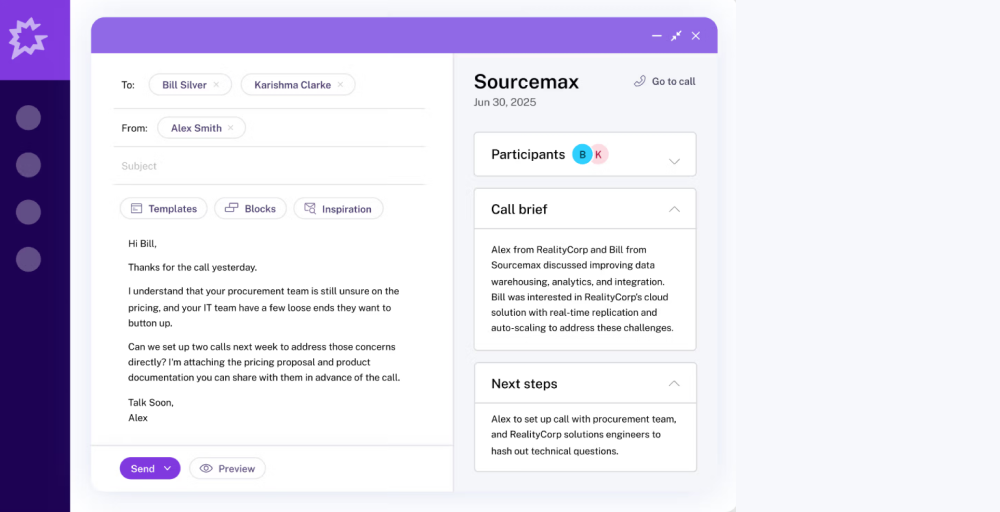Viewport: 1000px width, 512px height.
Task: Click the phone icon beside Go to call
Action: click(x=639, y=81)
